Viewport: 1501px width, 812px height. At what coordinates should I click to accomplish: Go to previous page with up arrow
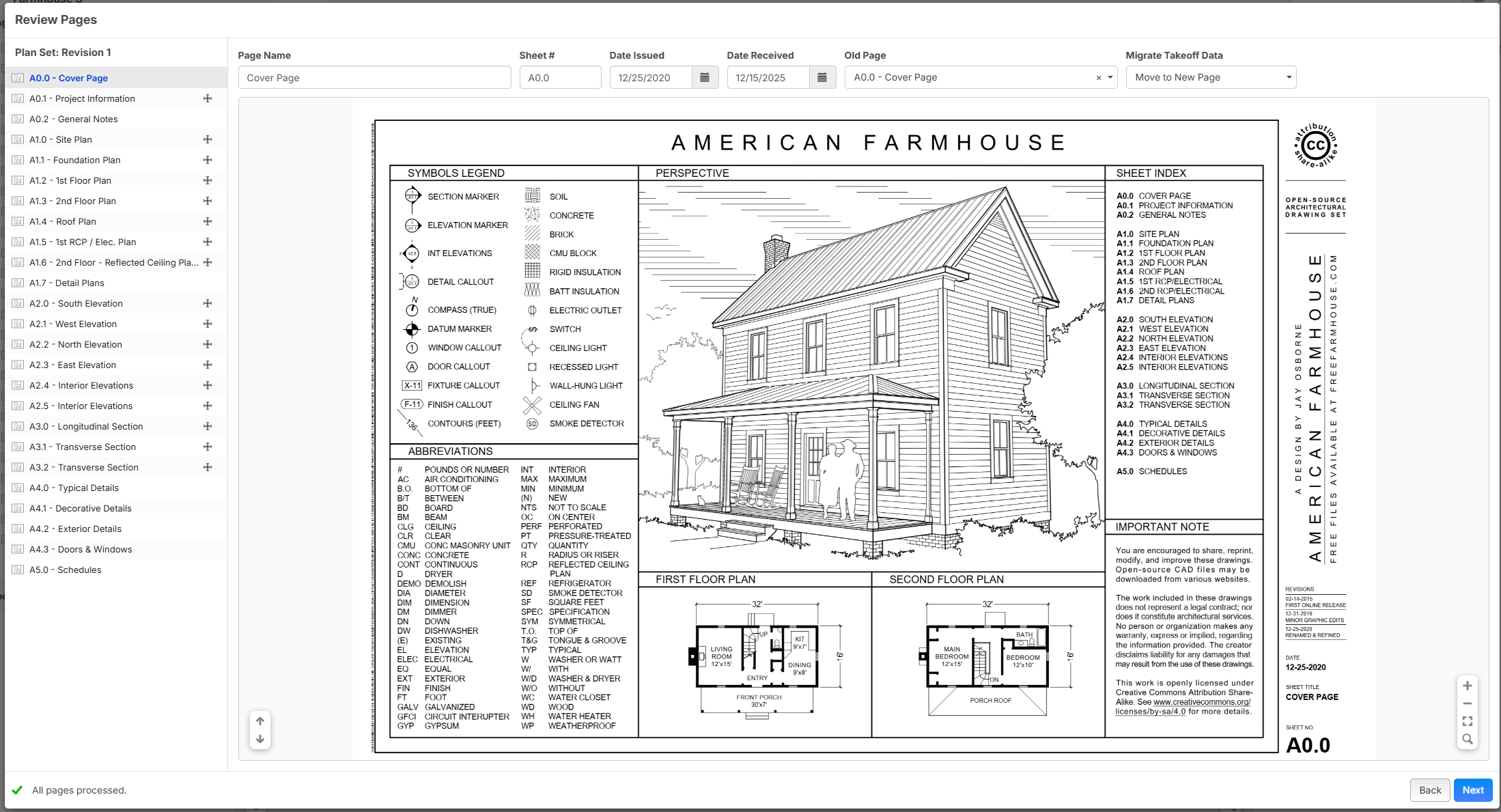[260, 721]
